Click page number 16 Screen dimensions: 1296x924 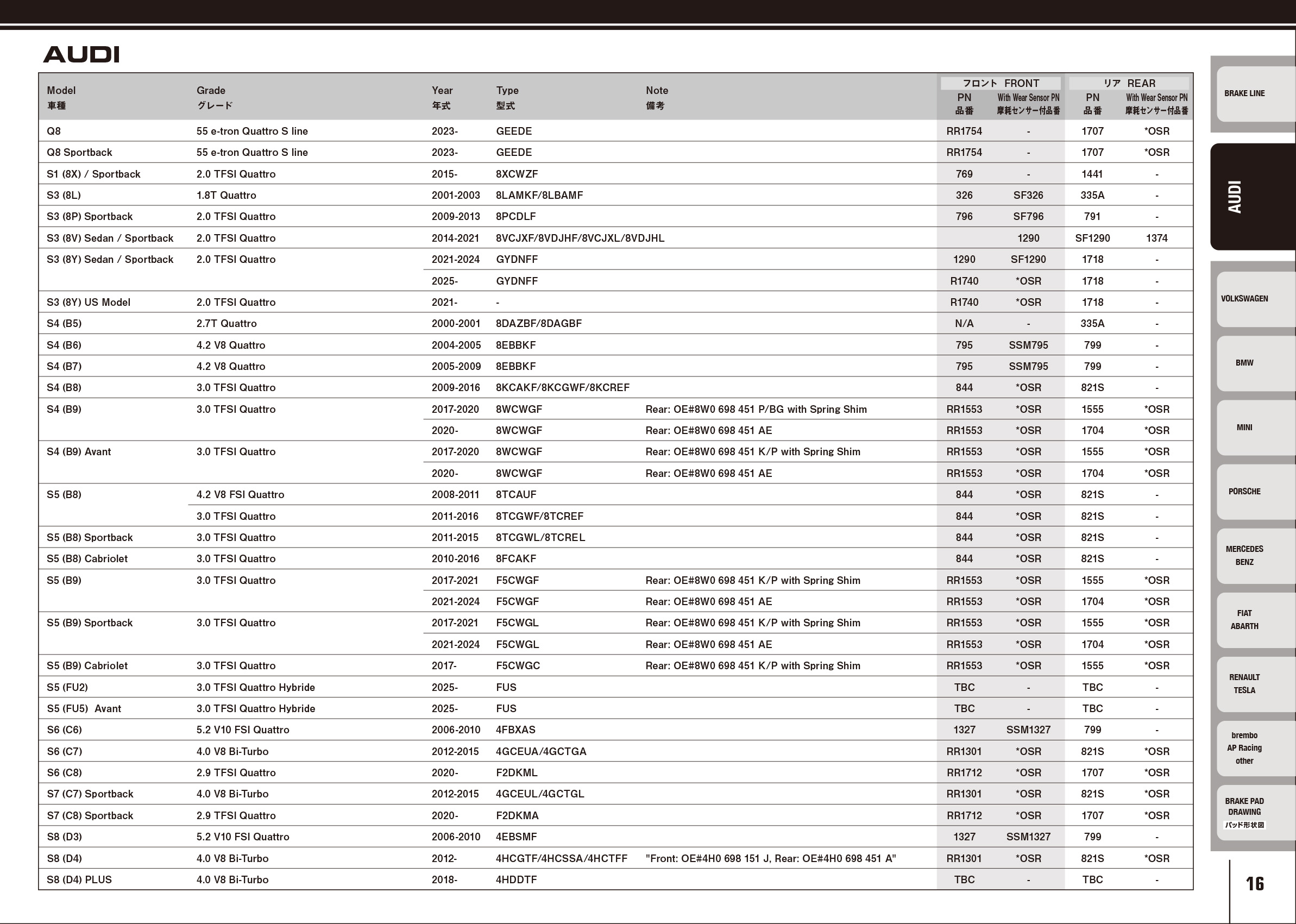point(1255,884)
